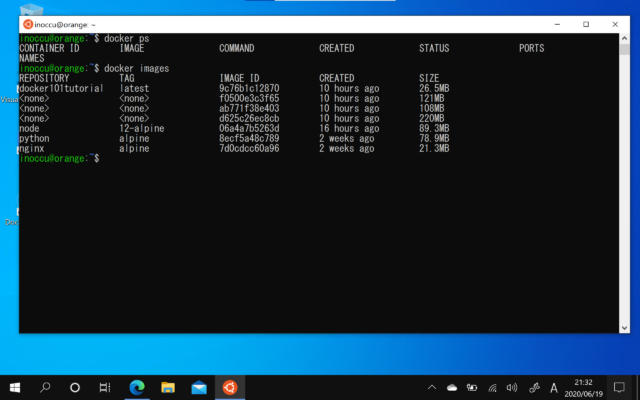Click Show desktop strip at taskbar end
Image resolution: width=640 pixels, height=400 pixels.
coord(638,387)
